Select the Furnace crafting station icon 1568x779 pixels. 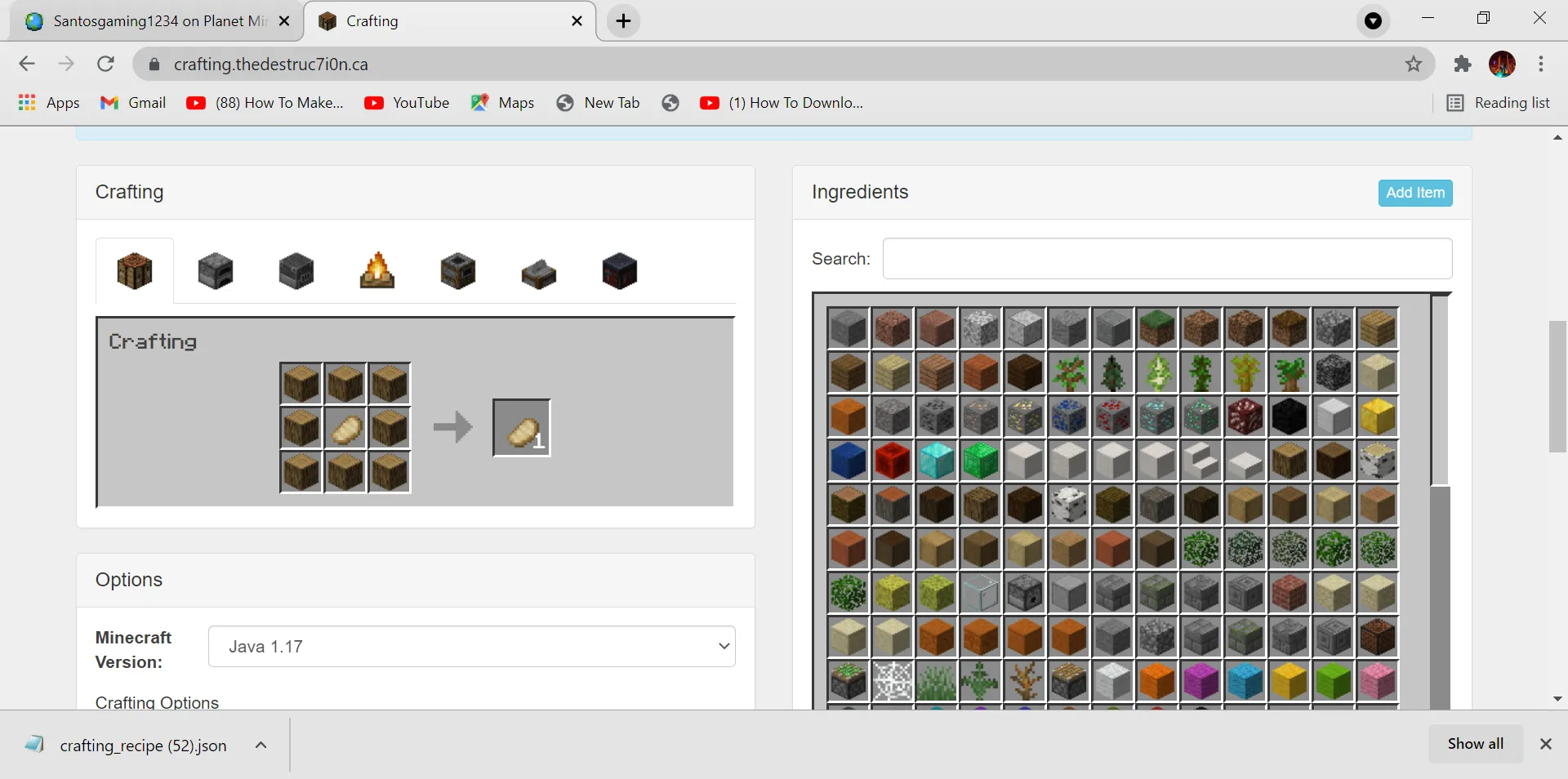[215, 272]
